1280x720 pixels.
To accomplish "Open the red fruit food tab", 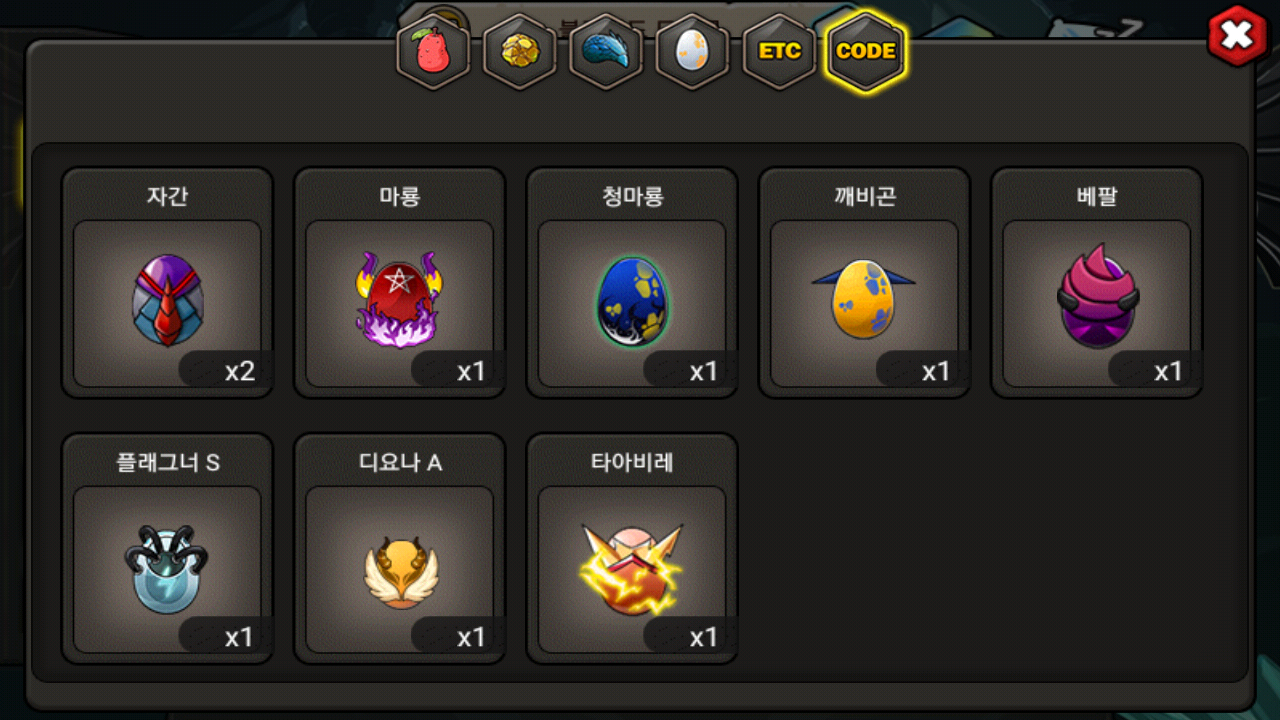I will [434, 51].
